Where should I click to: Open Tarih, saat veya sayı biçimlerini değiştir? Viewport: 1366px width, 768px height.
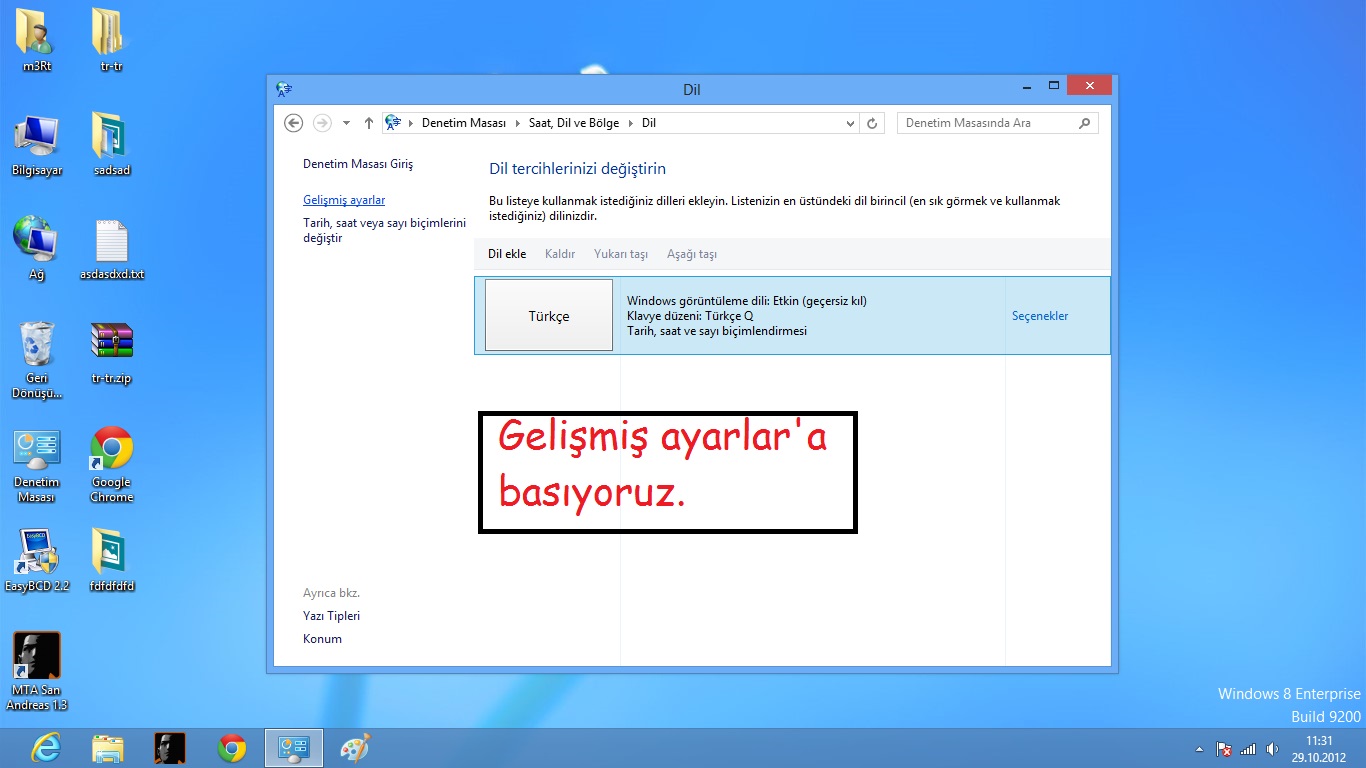[384, 231]
